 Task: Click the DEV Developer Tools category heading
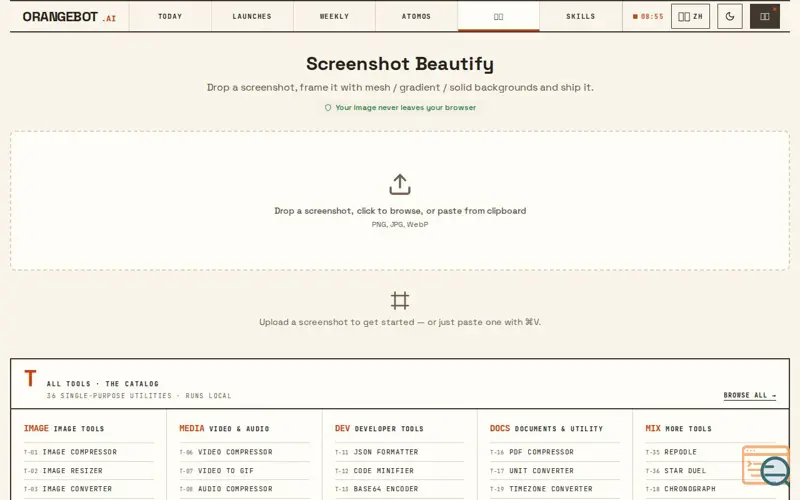pos(379,429)
